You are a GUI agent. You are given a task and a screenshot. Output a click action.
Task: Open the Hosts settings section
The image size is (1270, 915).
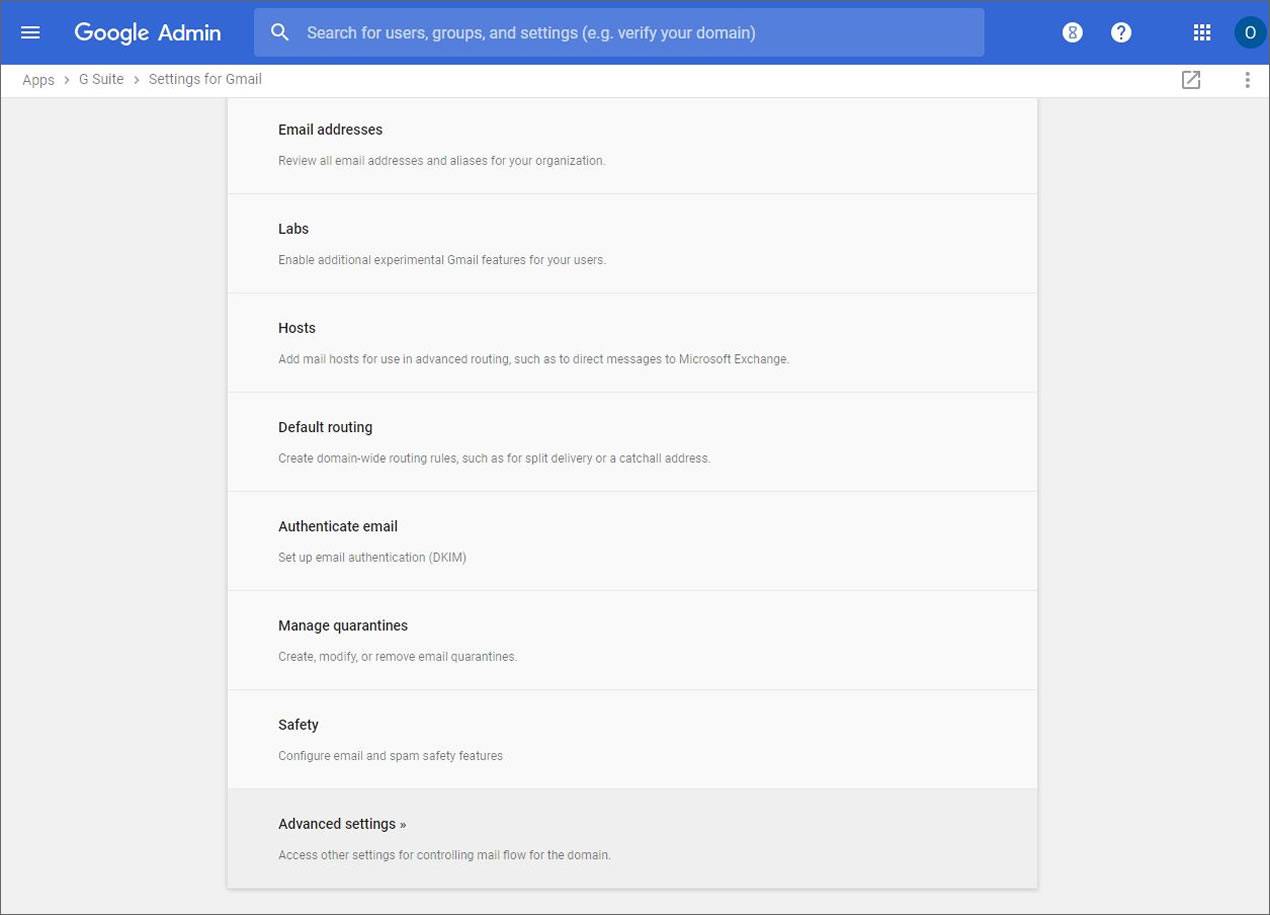(x=296, y=328)
